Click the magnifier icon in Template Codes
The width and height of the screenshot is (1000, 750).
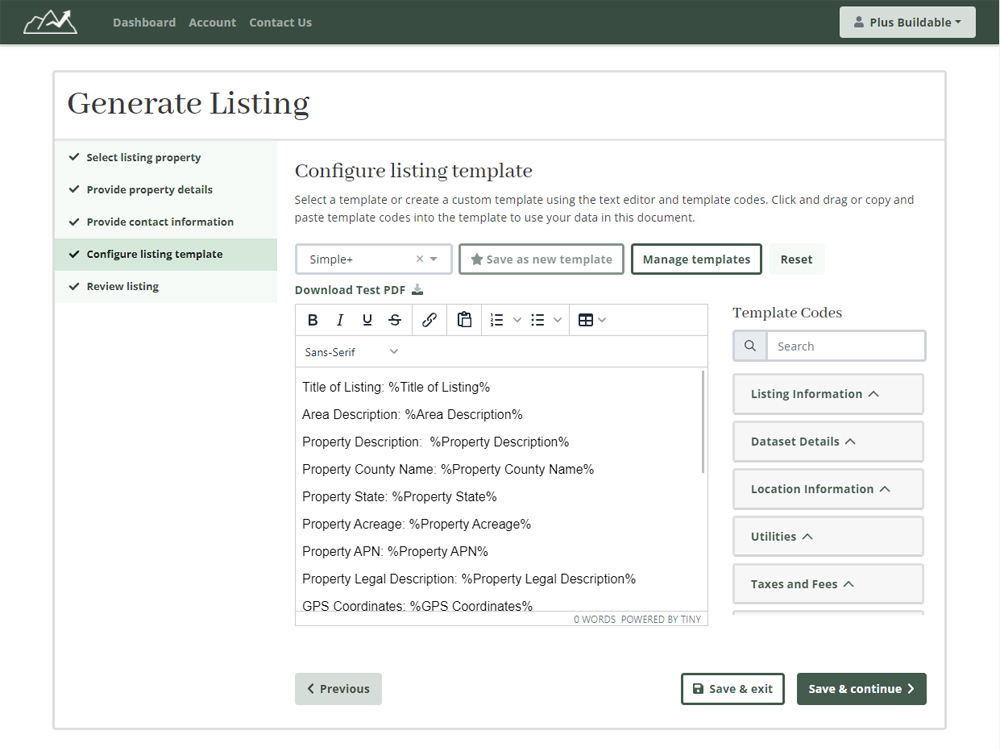[x=750, y=346]
